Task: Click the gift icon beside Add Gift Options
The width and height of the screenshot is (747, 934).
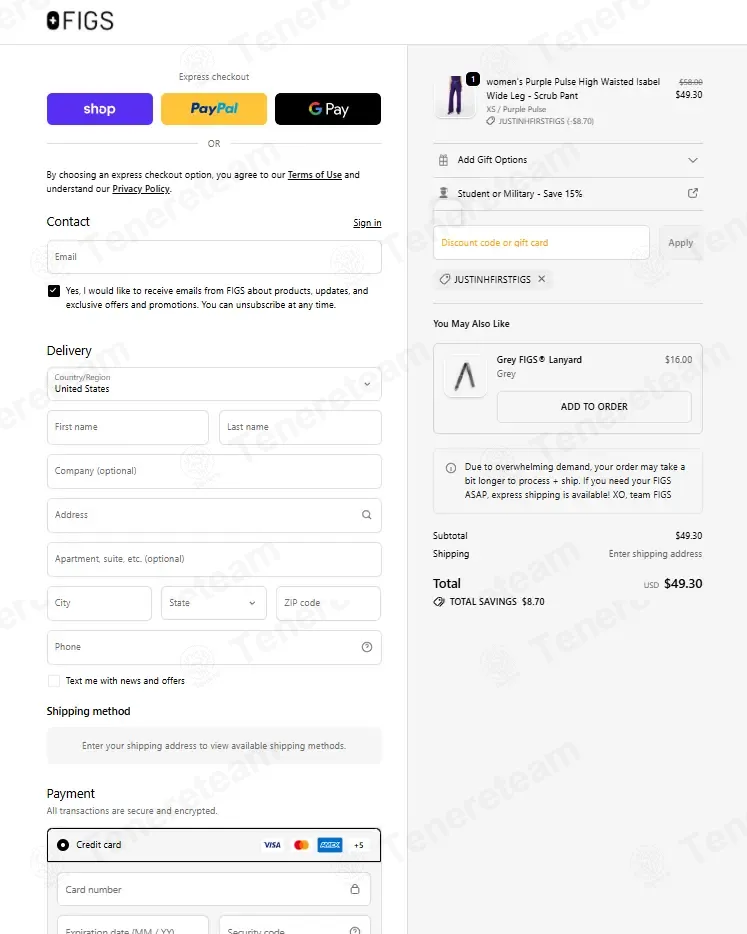Action: coord(443,160)
